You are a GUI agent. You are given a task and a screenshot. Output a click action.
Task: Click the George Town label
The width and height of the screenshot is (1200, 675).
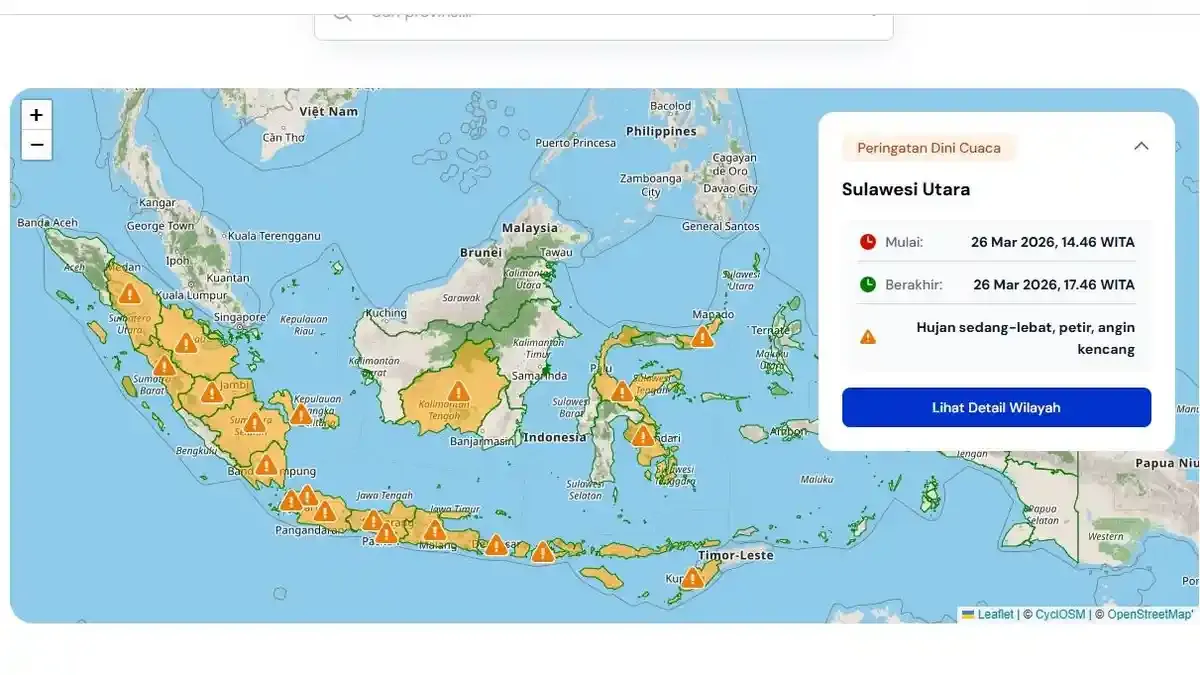(160, 226)
